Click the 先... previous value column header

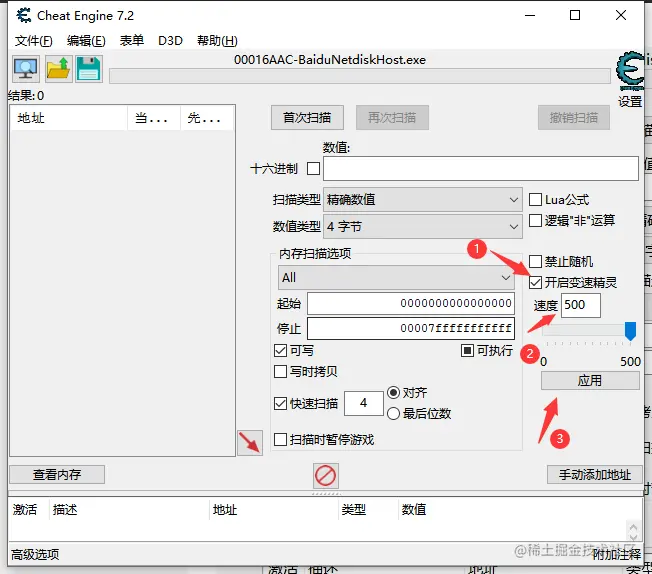point(207,118)
